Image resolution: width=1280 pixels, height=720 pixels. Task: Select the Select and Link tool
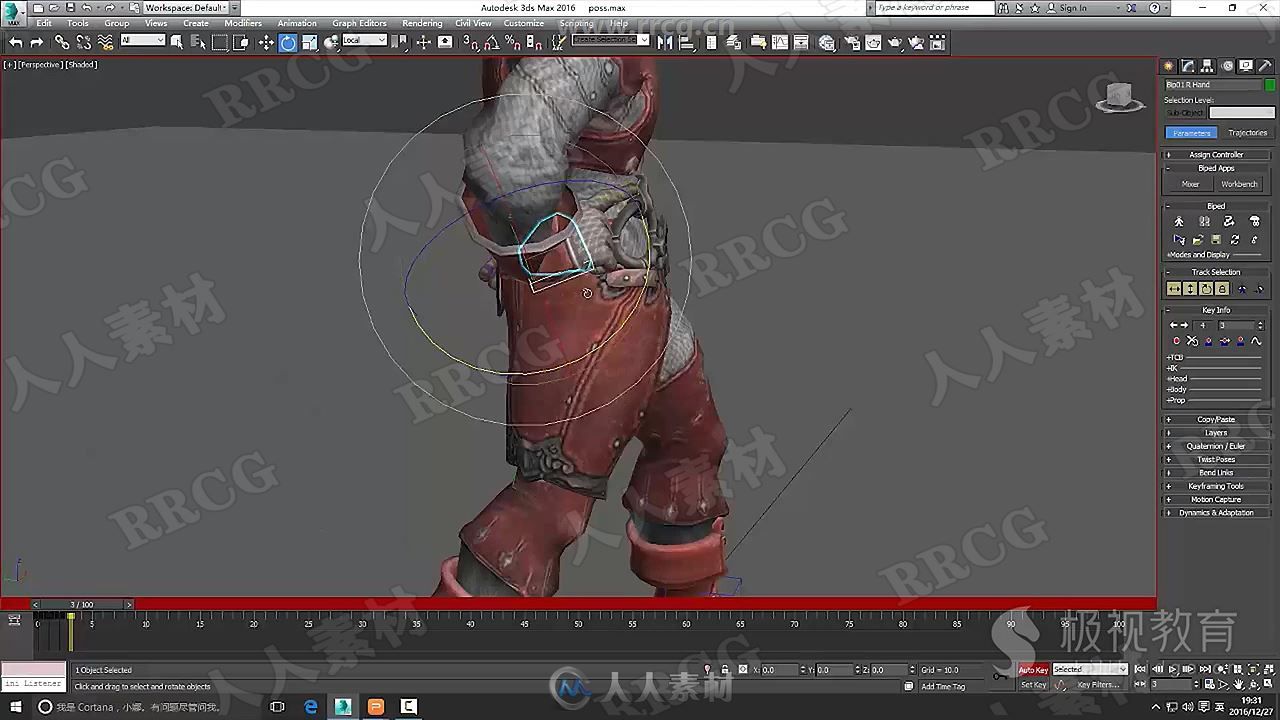coord(62,42)
